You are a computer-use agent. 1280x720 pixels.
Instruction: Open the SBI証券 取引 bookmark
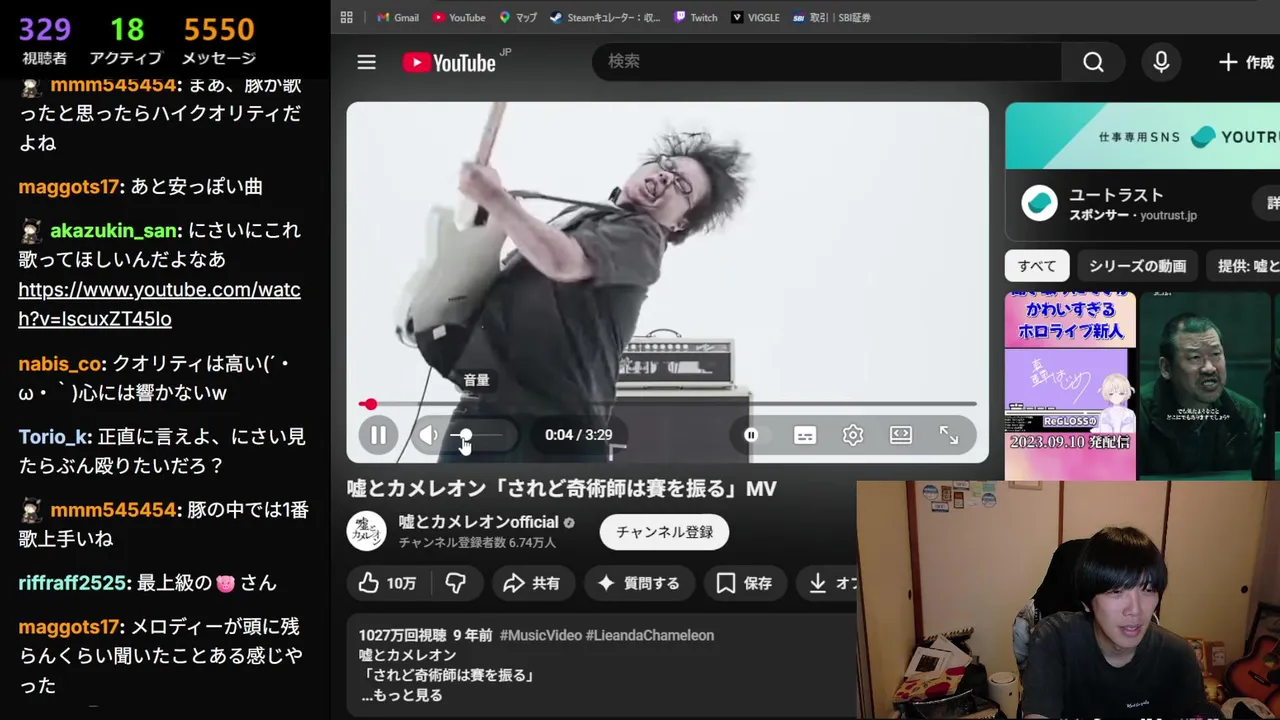(x=833, y=17)
